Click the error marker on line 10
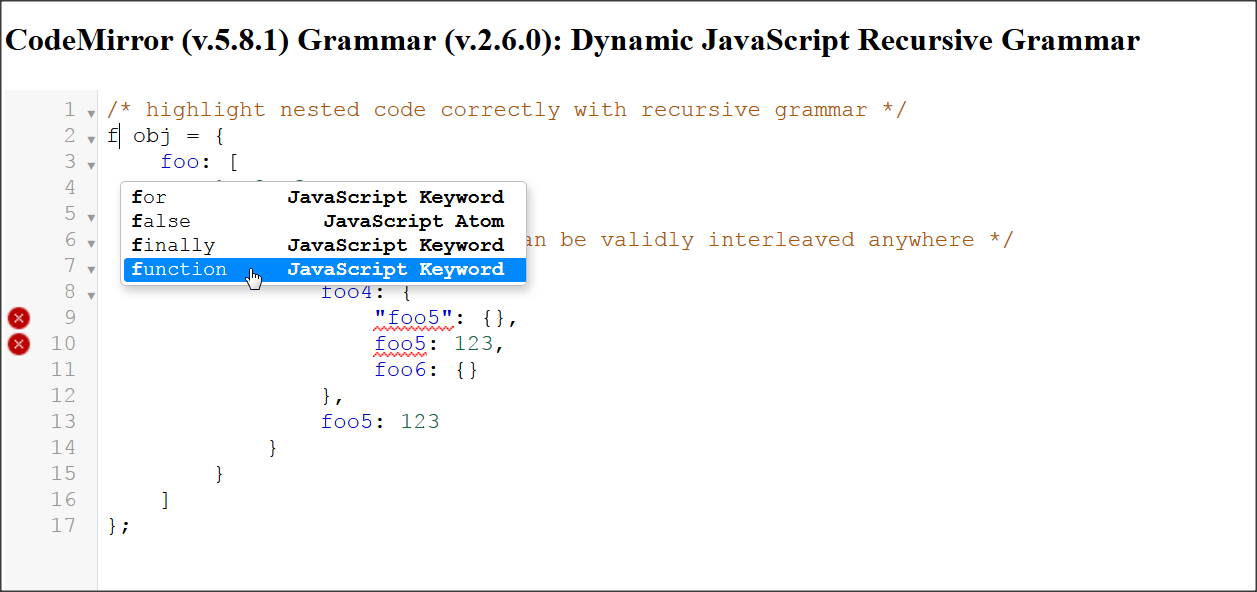 19,344
